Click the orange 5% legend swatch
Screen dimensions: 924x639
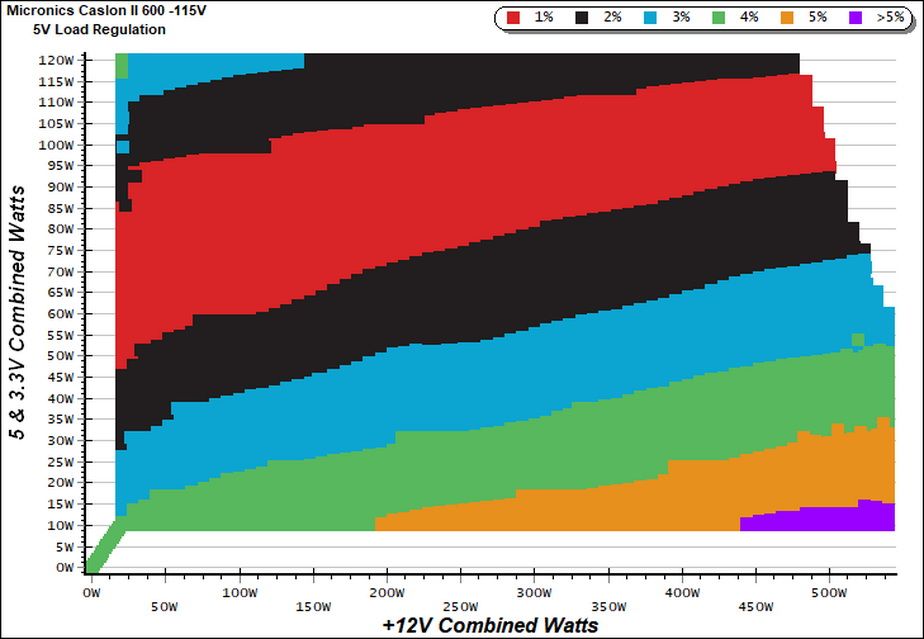pos(787,18)
